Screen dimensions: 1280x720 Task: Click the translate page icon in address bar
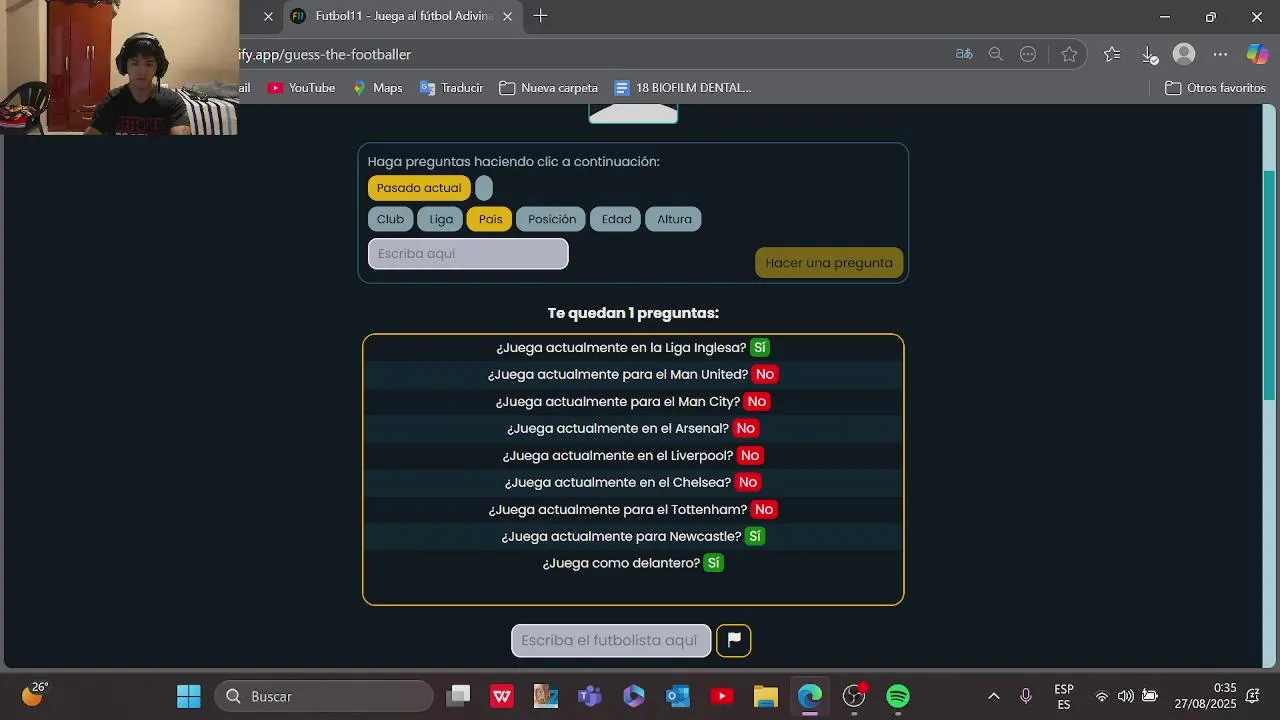click(x=964, y=54)
